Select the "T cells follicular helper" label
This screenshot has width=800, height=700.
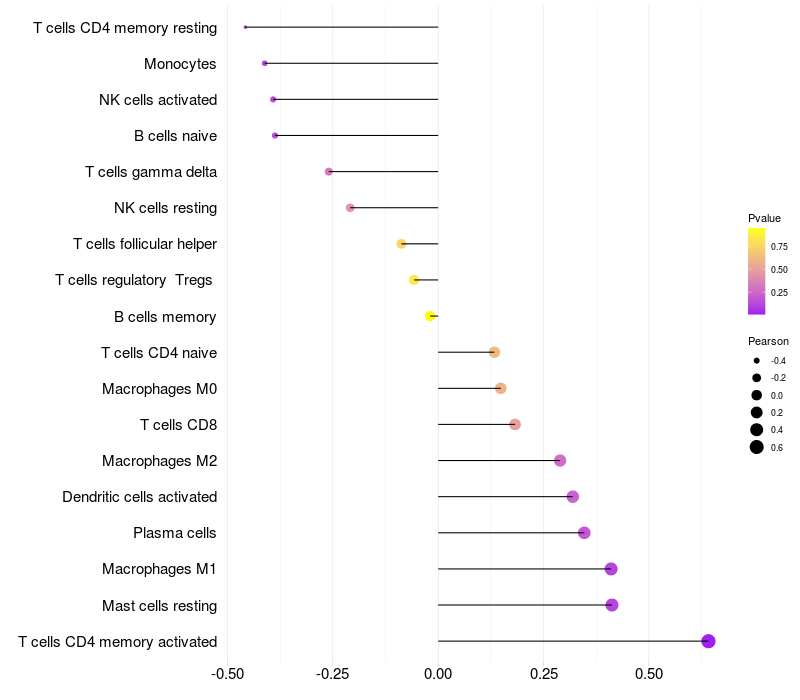[145, 244]
